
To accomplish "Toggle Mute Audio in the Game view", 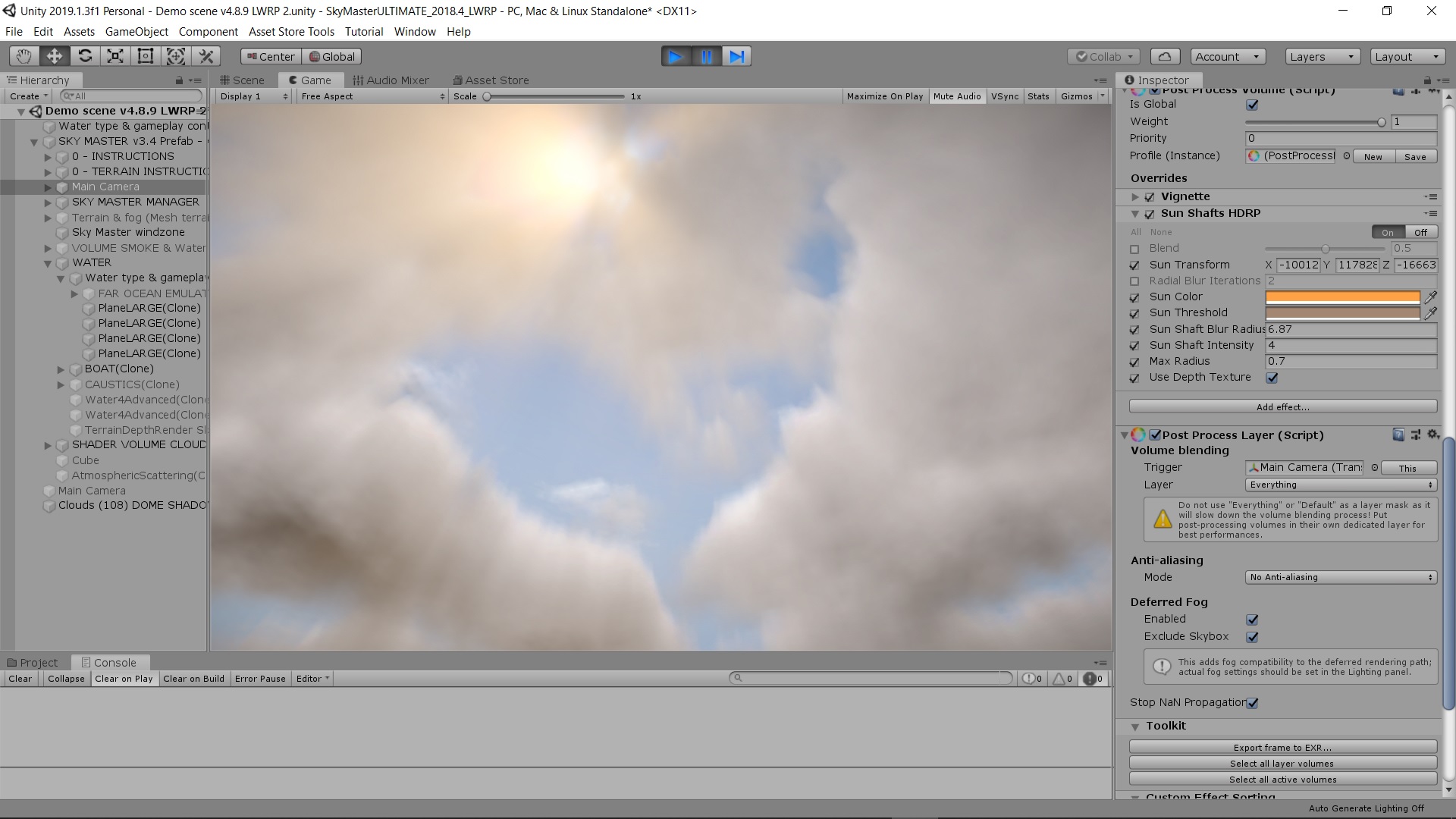I will (x=957, y=96).
